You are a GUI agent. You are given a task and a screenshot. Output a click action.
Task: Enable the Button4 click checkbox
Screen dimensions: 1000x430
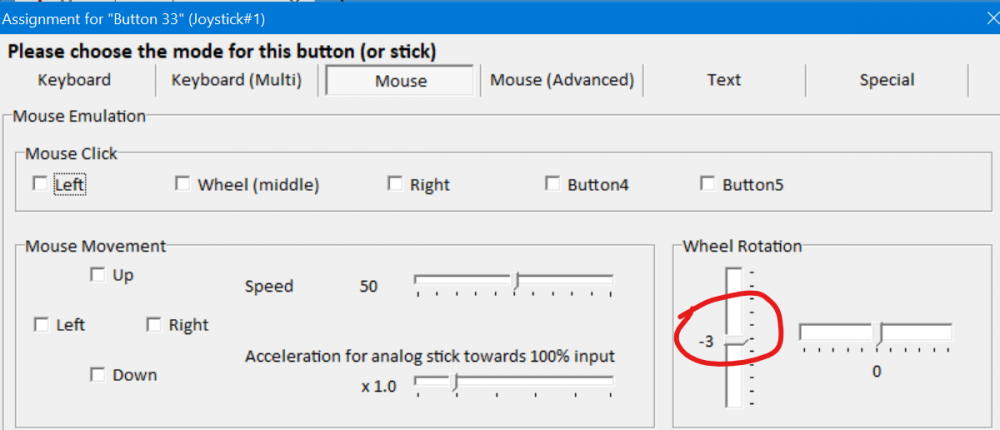(x=552, y=184)
